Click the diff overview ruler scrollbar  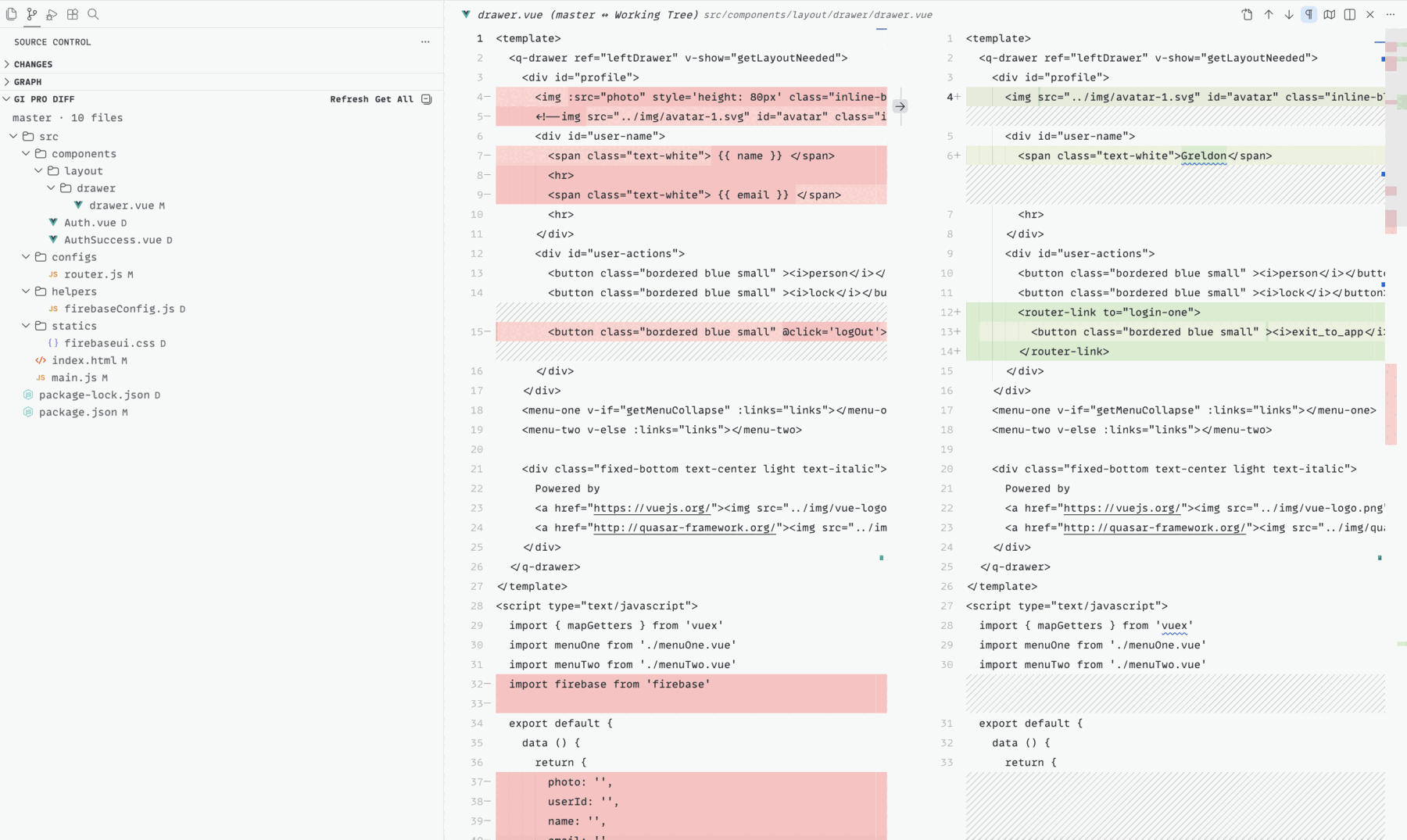1396,434
